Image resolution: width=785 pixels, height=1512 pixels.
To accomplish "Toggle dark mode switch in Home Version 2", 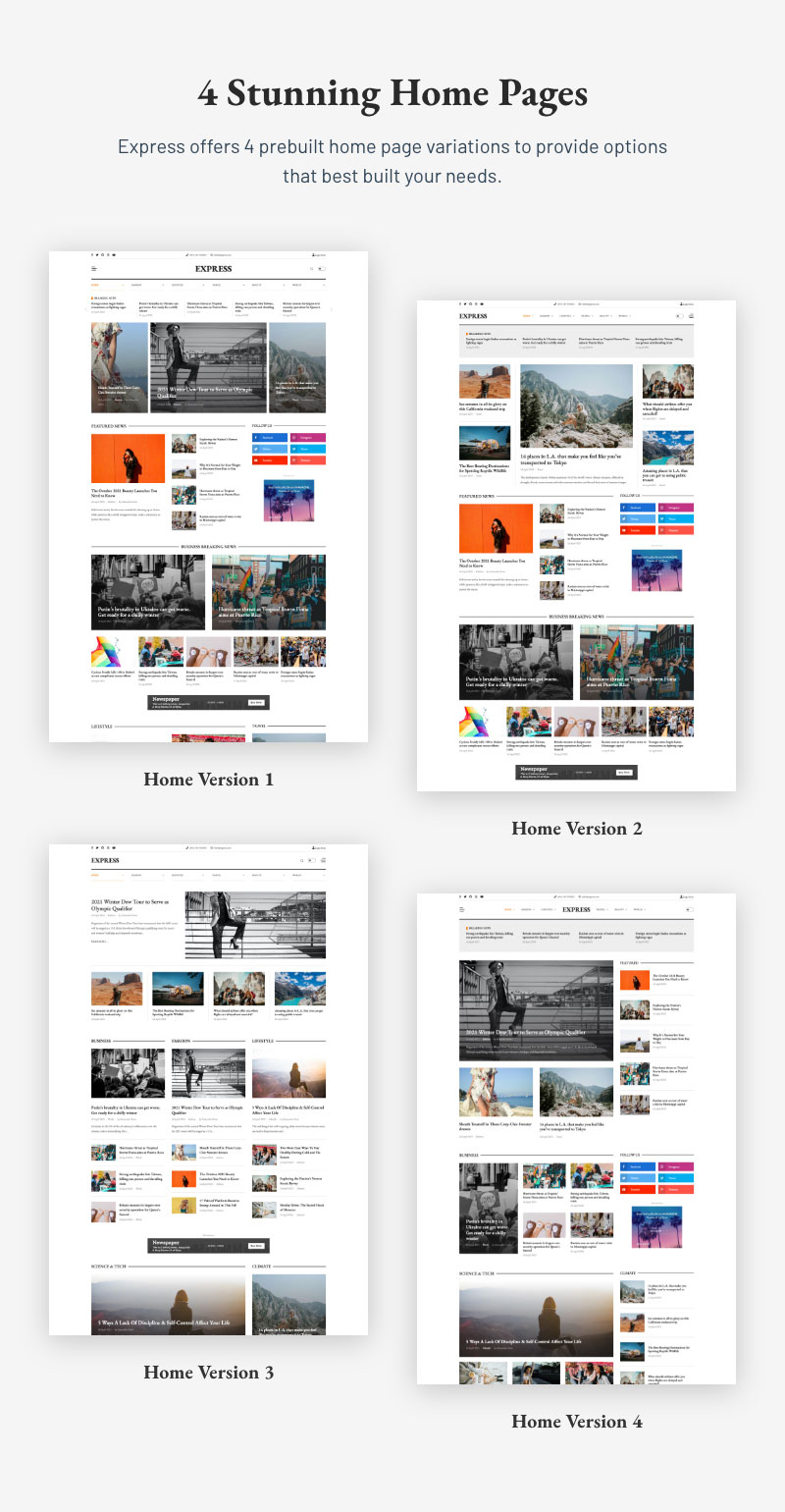I will point(678,316).
